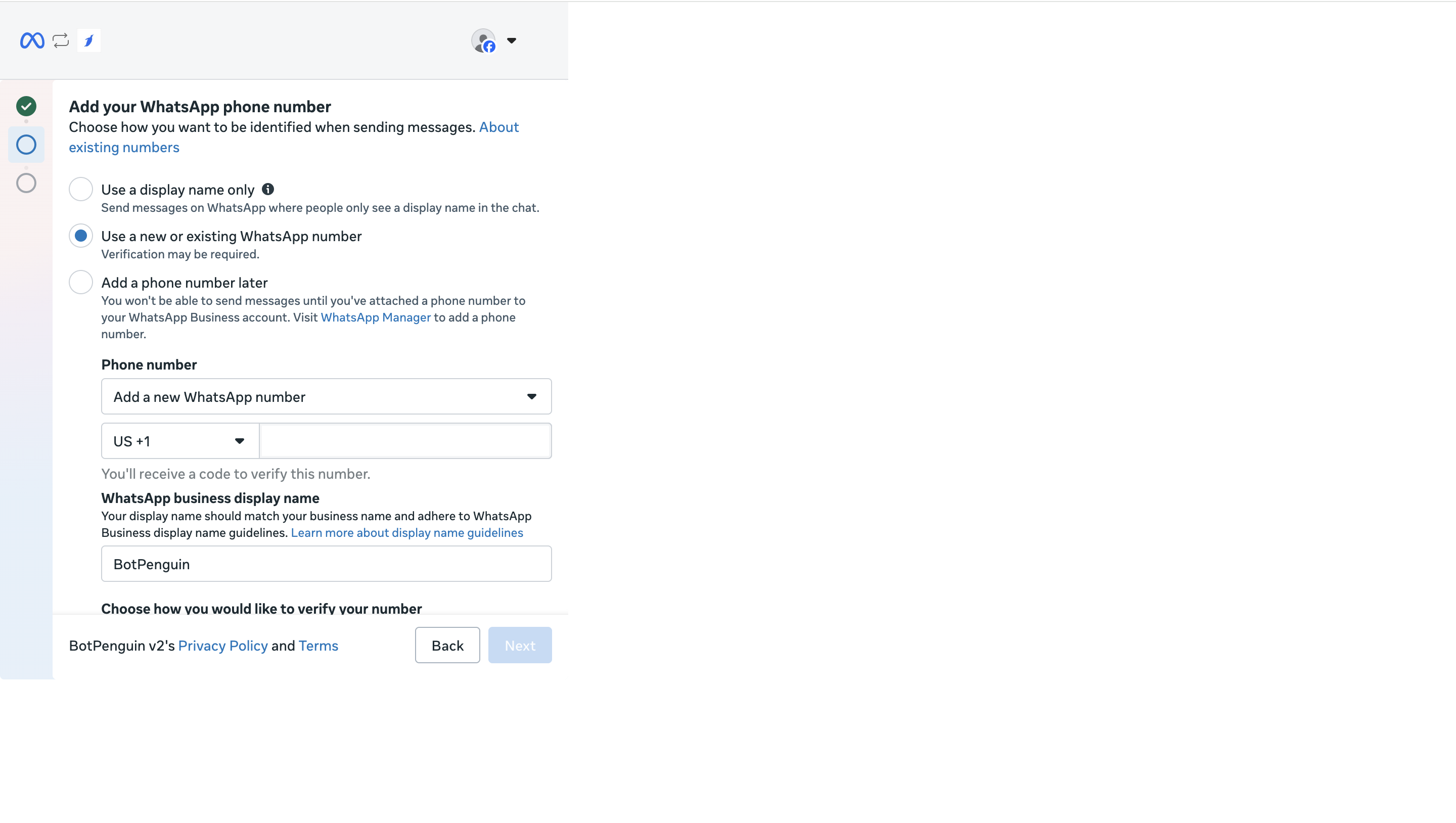Click the third gray step circle

[26, 183]
